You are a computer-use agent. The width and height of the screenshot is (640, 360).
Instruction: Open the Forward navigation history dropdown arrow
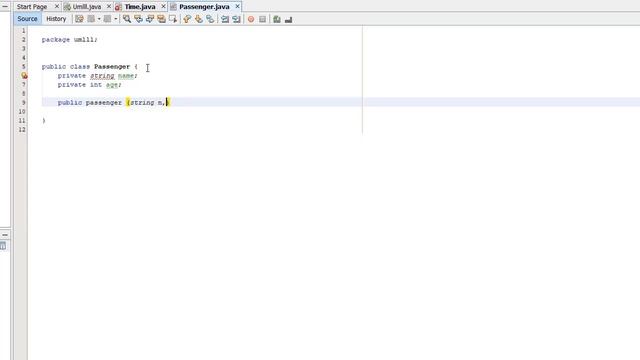click(x=116, y=19)
